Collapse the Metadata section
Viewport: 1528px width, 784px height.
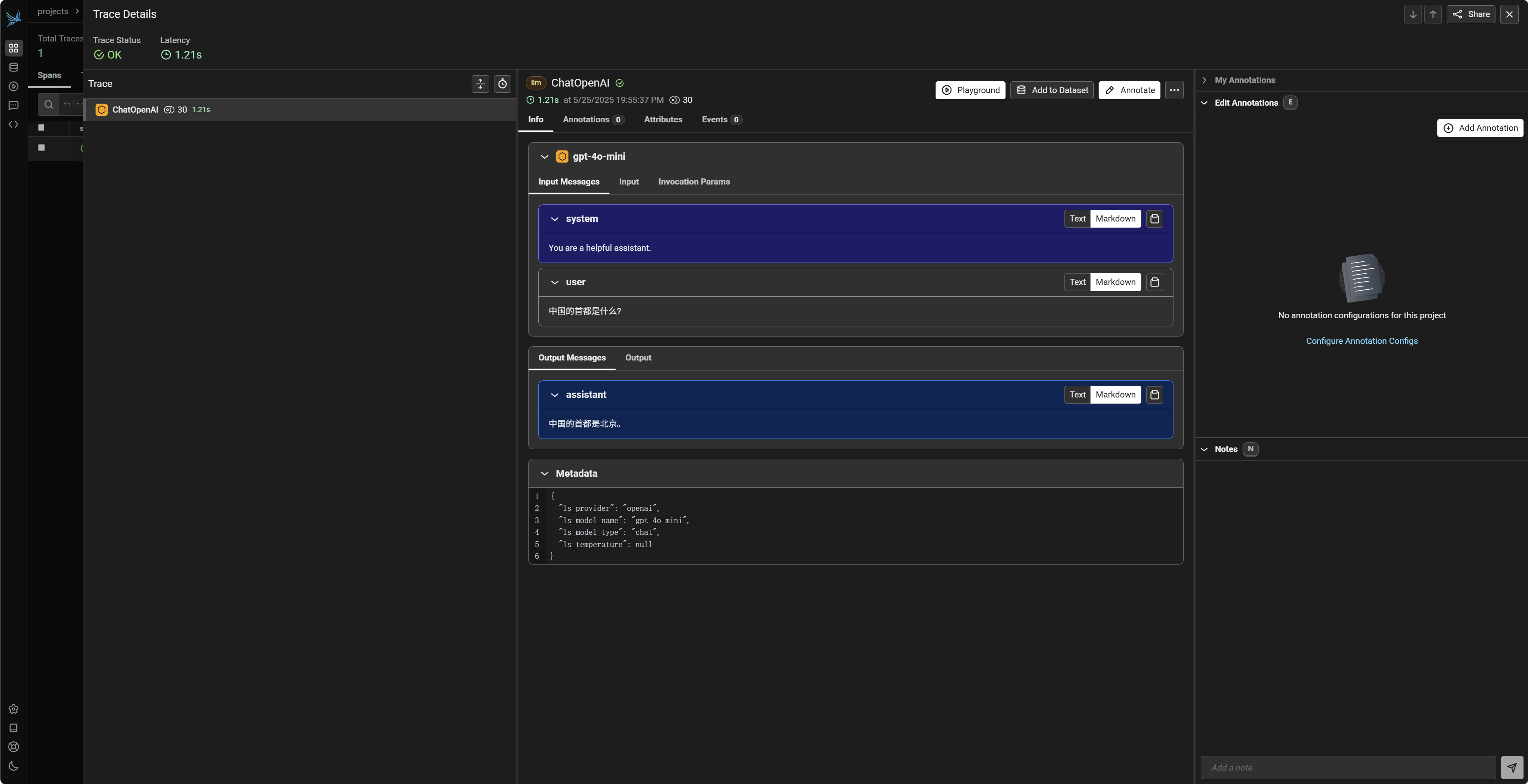[544, 474]
